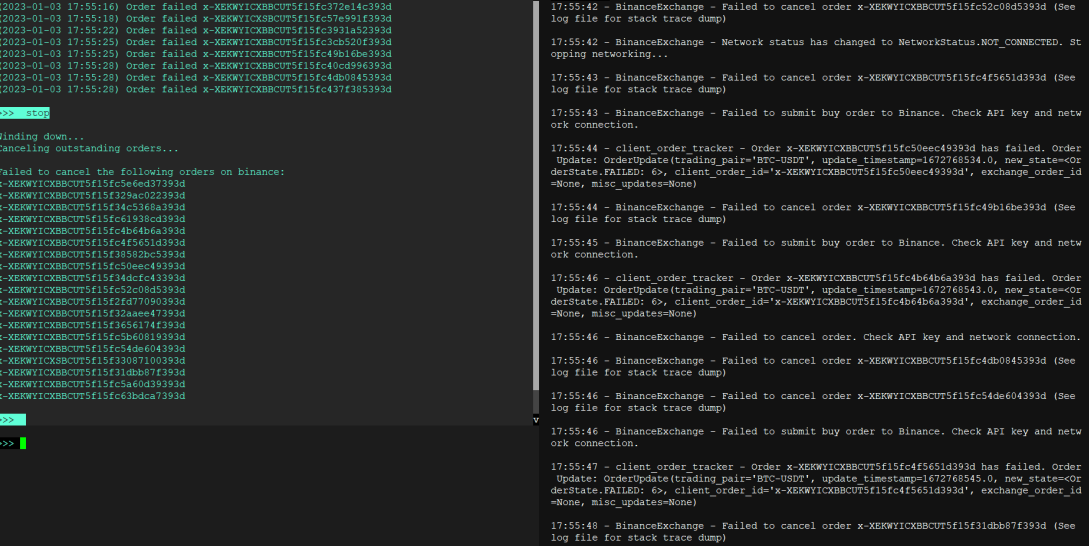This screenshot has height=546, width=1089.
Task: Select cancel-list order ID ending fc54de604393d
Action: pyautogui.click(x=92, y=349)
